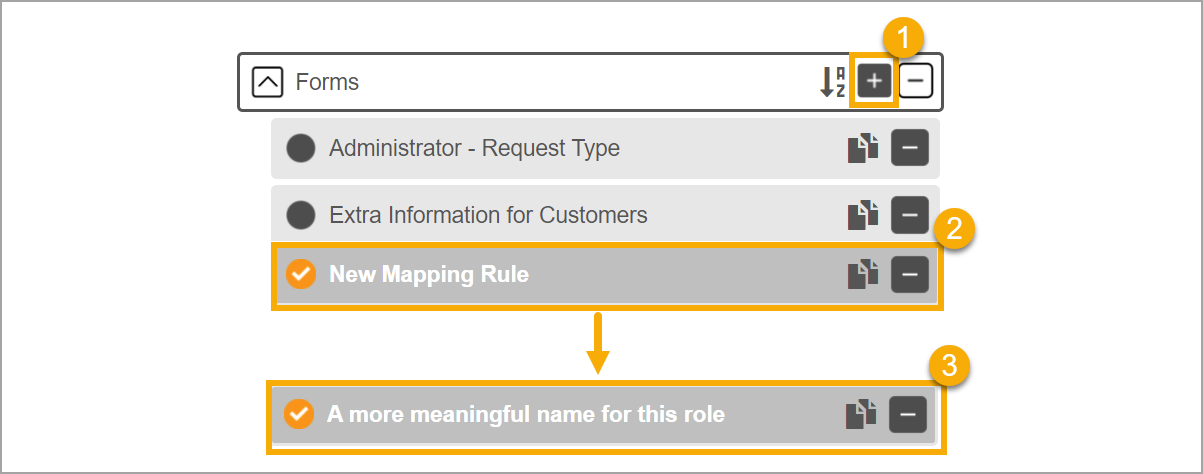
Task: Copy the New Mapping Rule entry
Action: coord(864,274)
